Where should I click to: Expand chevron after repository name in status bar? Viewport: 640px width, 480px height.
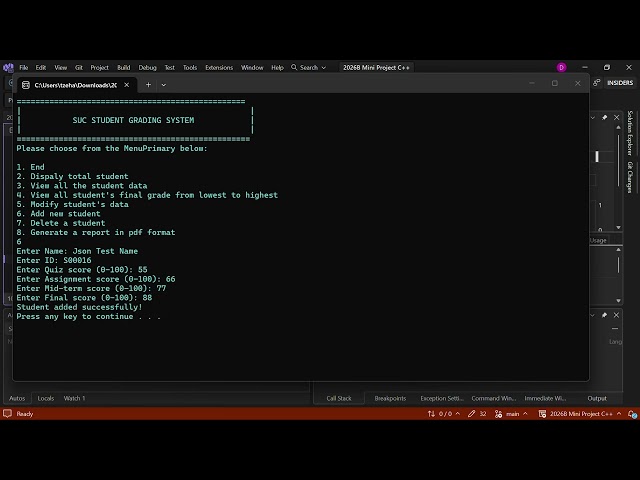pyautogui.click(x=619, y=414)
